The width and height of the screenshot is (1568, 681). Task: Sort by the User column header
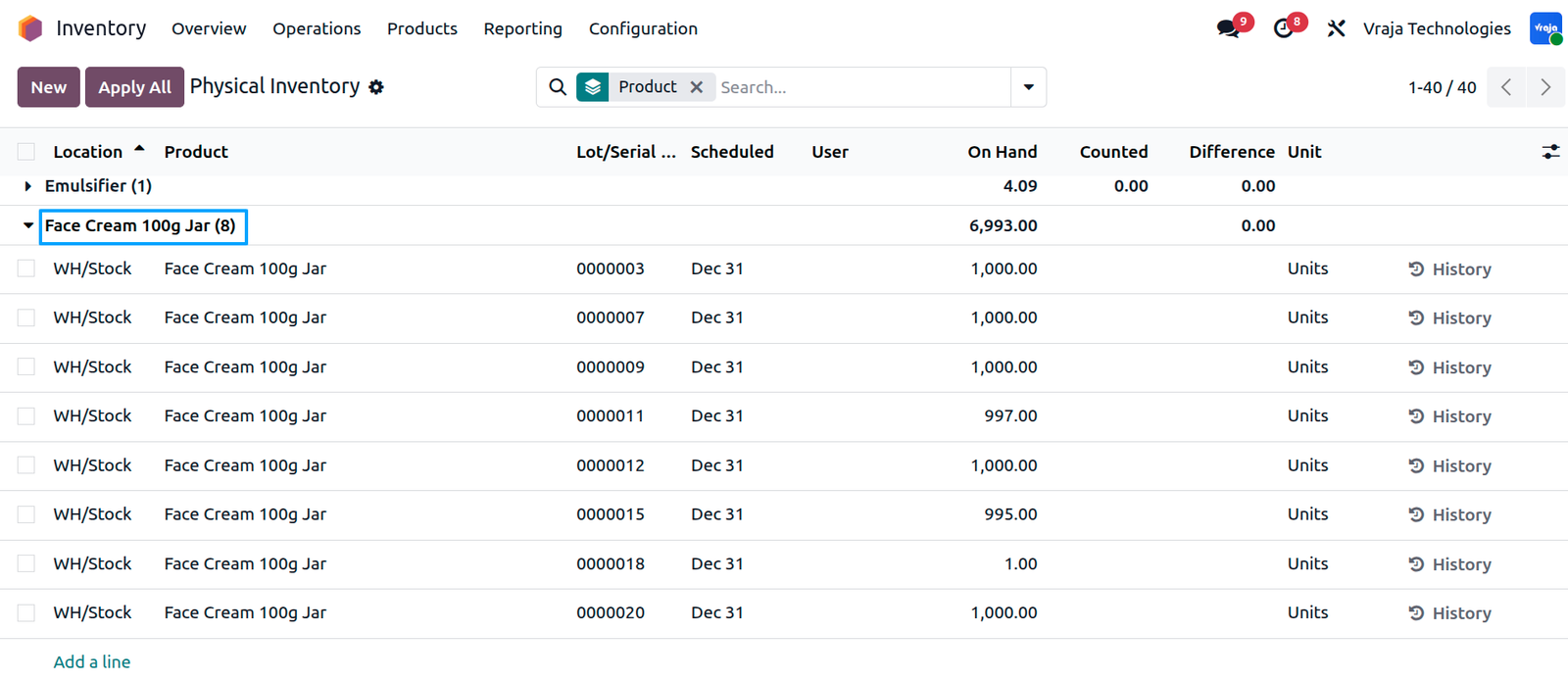tap(830, 152)
